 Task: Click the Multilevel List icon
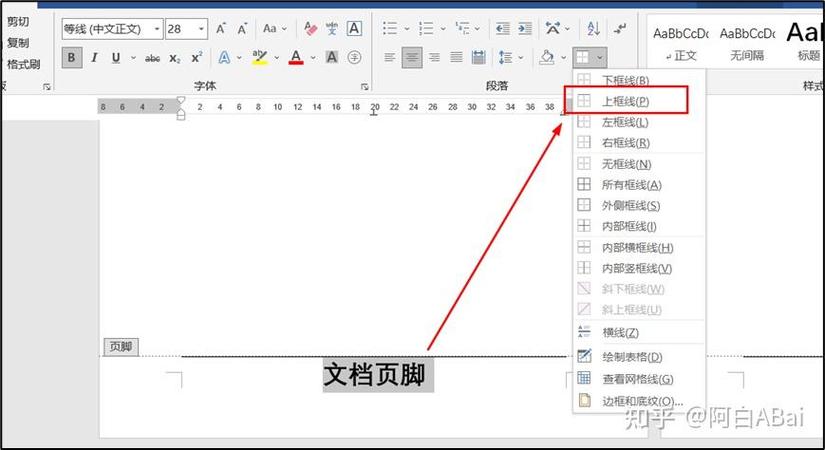tap(462, 28)
